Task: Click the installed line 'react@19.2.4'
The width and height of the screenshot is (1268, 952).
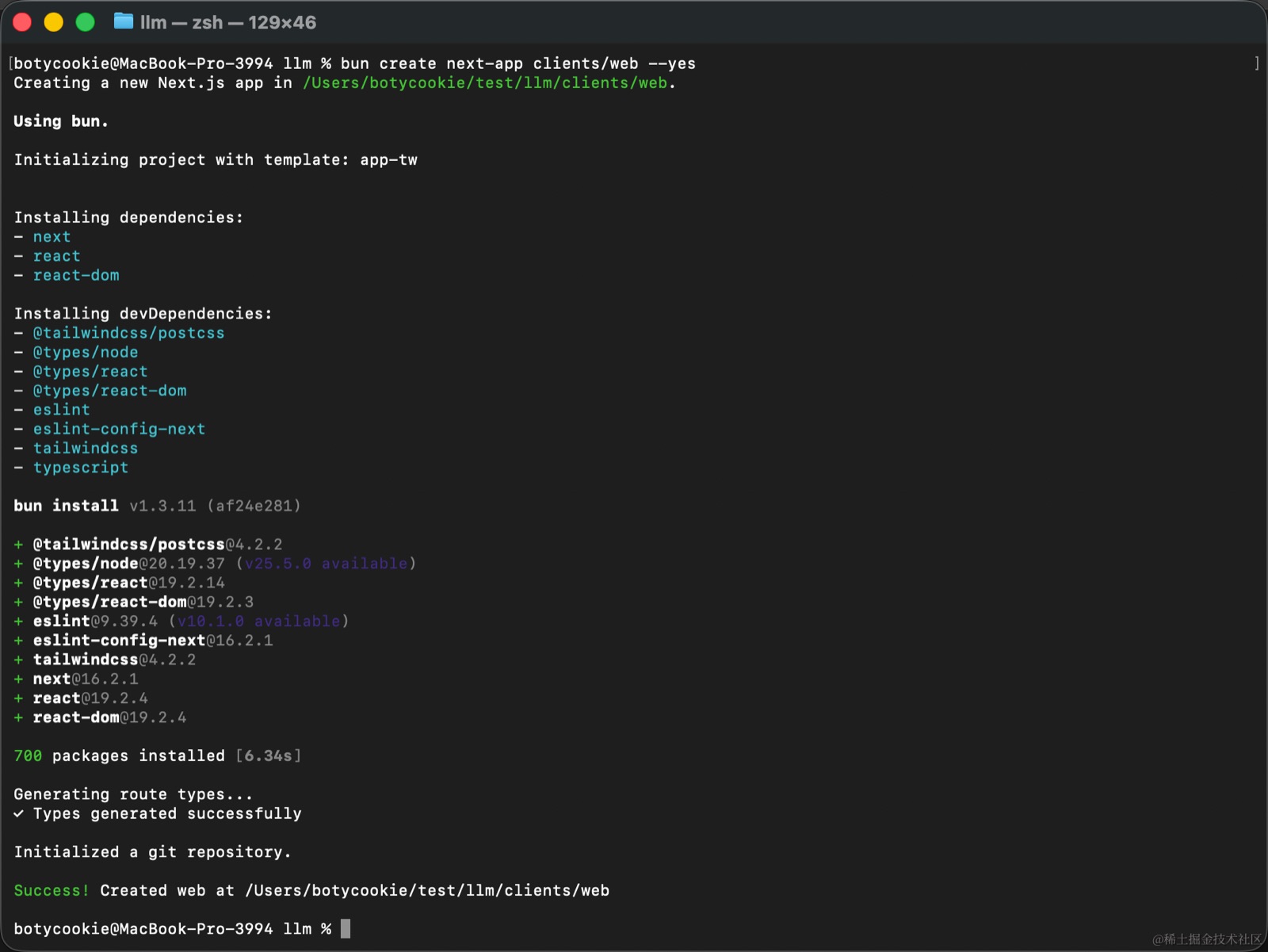Action: [x=90, y=698]
